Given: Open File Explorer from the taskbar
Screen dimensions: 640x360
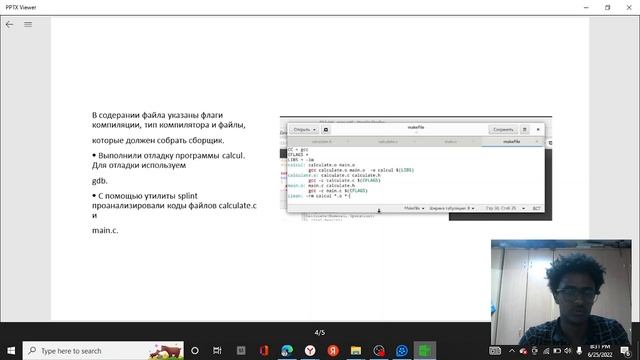Looking at the screenshot, I should click(356, 351).
